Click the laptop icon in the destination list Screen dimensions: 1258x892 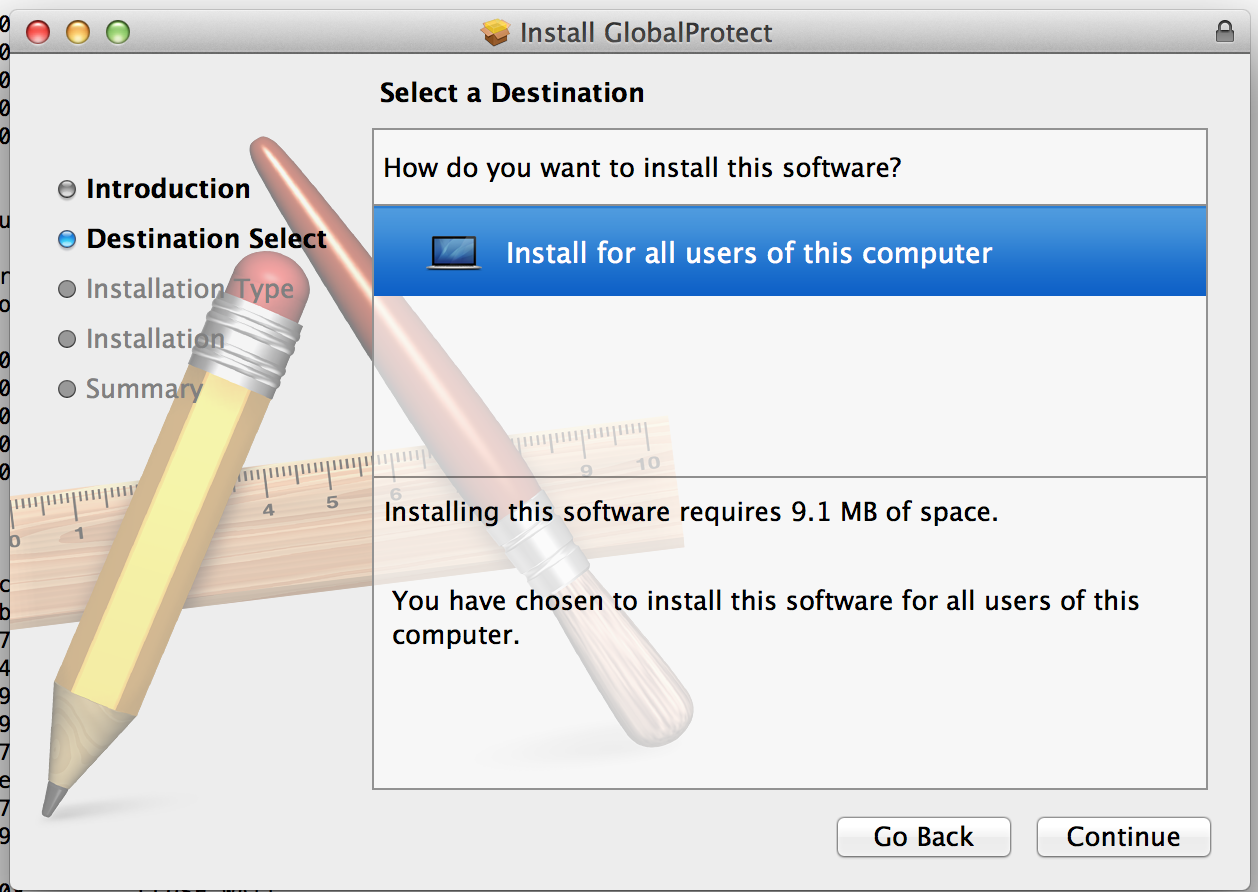point(454,253)
